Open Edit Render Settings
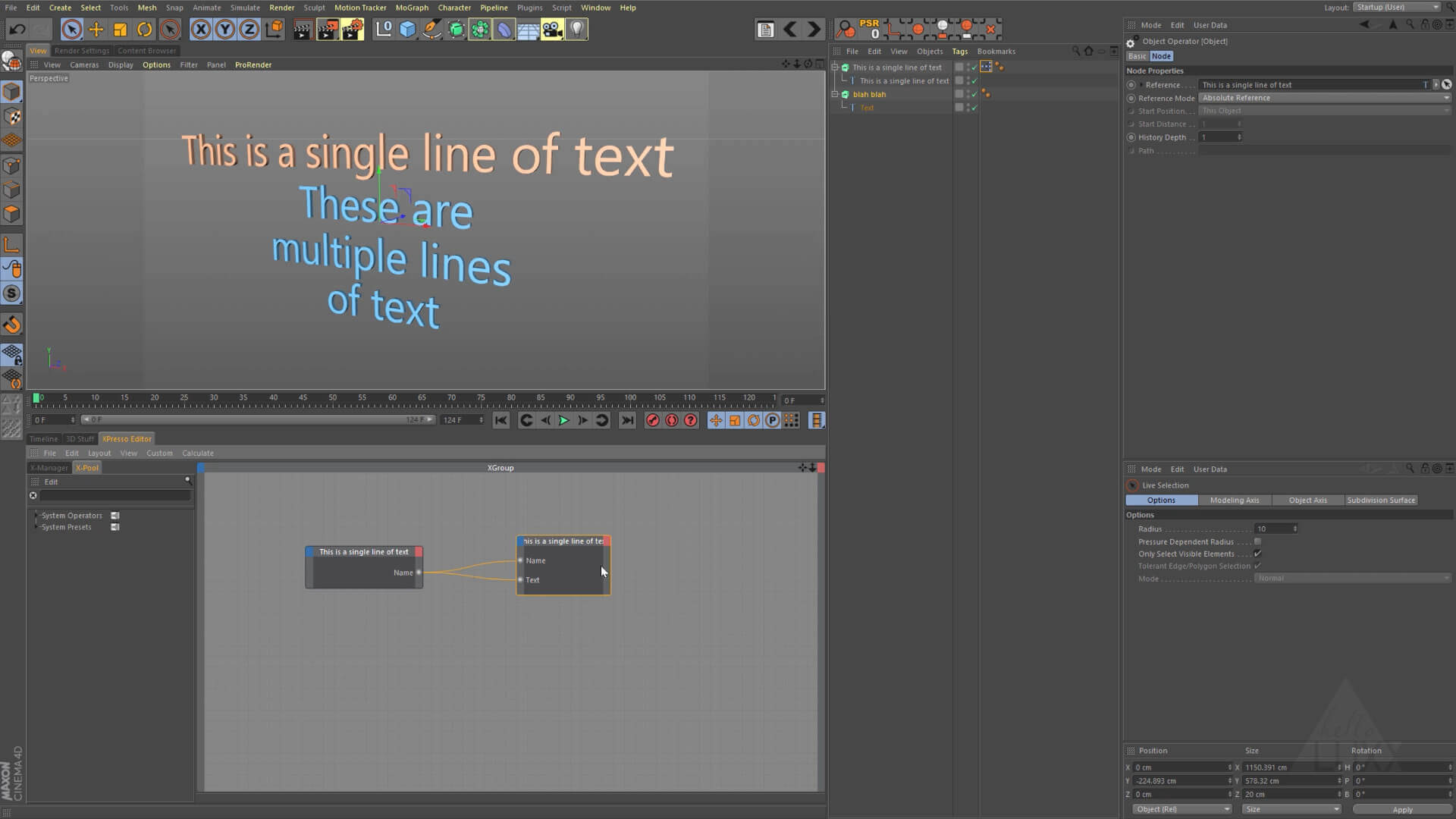 [x=352, y=30]
